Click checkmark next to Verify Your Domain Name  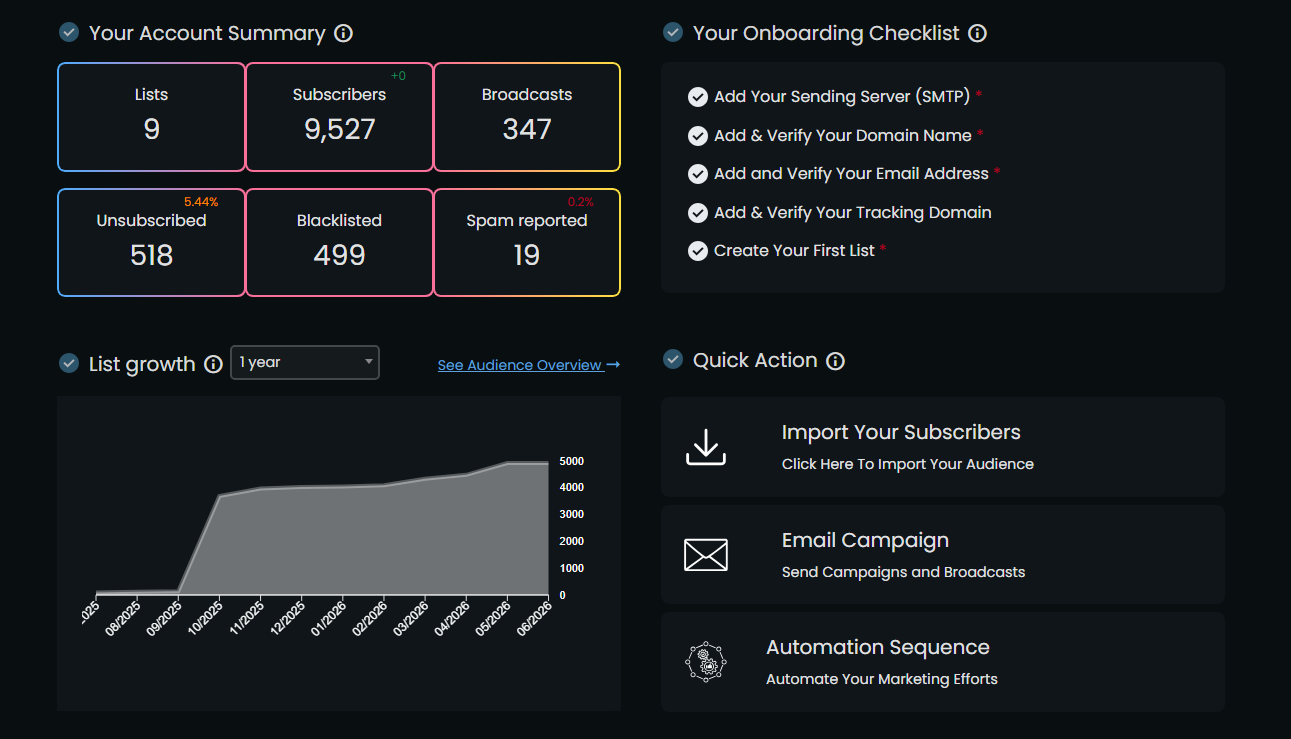click(698, 135)
